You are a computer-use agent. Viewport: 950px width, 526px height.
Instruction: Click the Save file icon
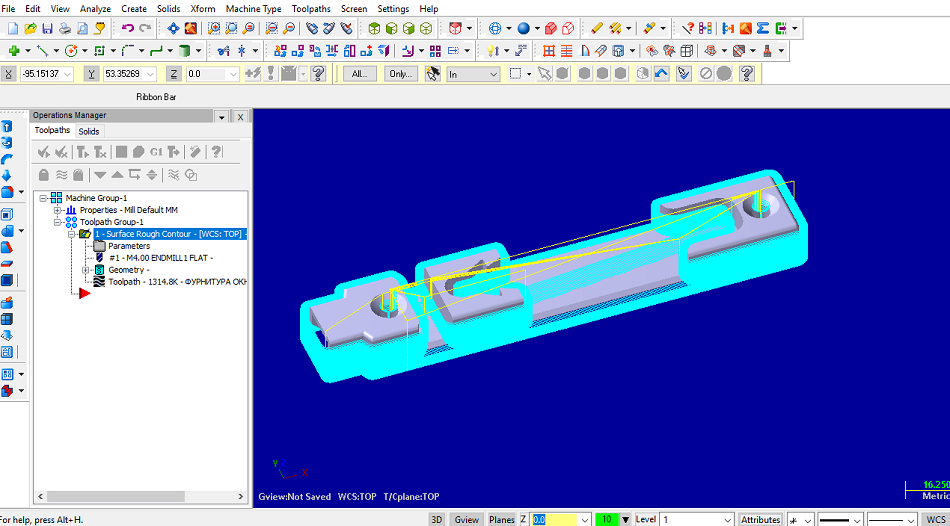49,28
